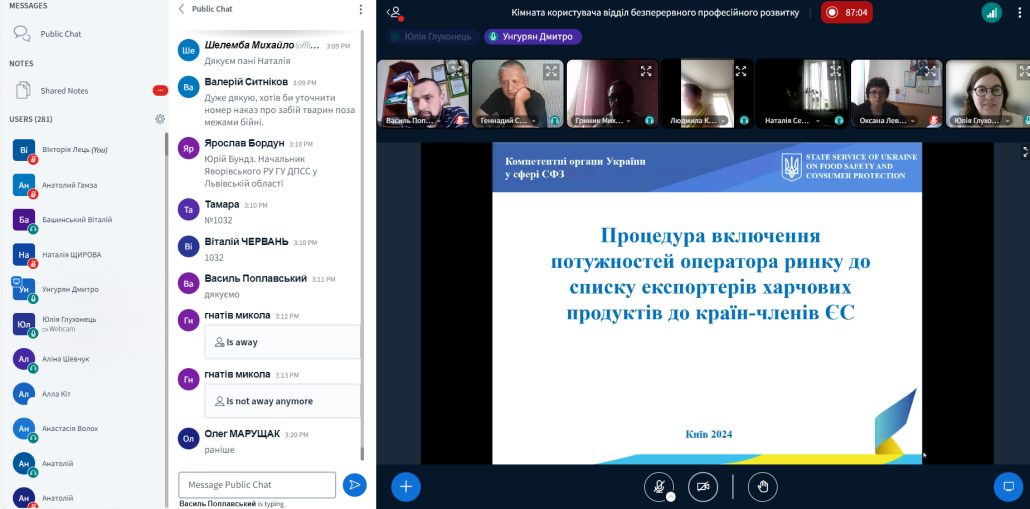Toggle the recording indicator 87:04
1030x509 pixels.
click(x=846, y=12)
